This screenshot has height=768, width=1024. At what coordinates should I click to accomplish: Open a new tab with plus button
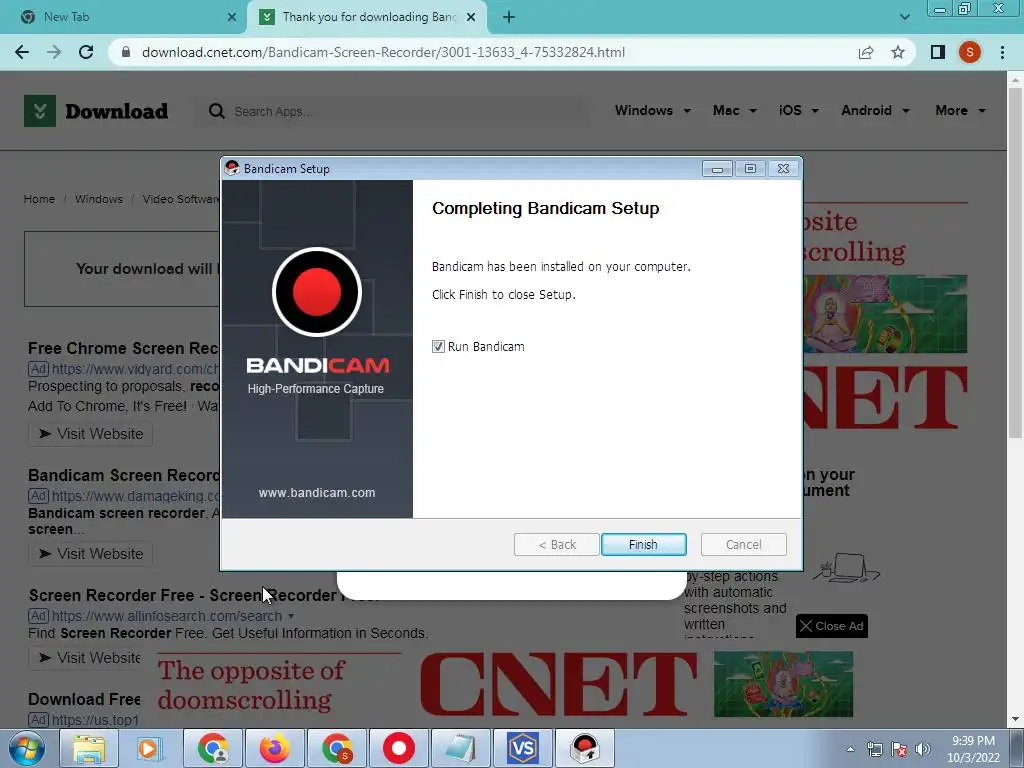pos(509,18)
